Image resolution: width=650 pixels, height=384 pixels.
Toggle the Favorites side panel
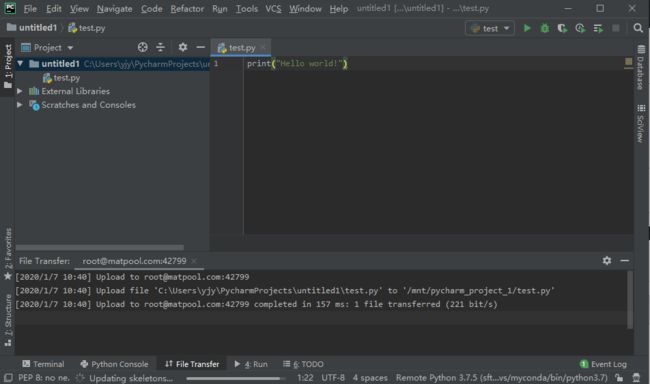pyautogui.click(x=7, y=253)
